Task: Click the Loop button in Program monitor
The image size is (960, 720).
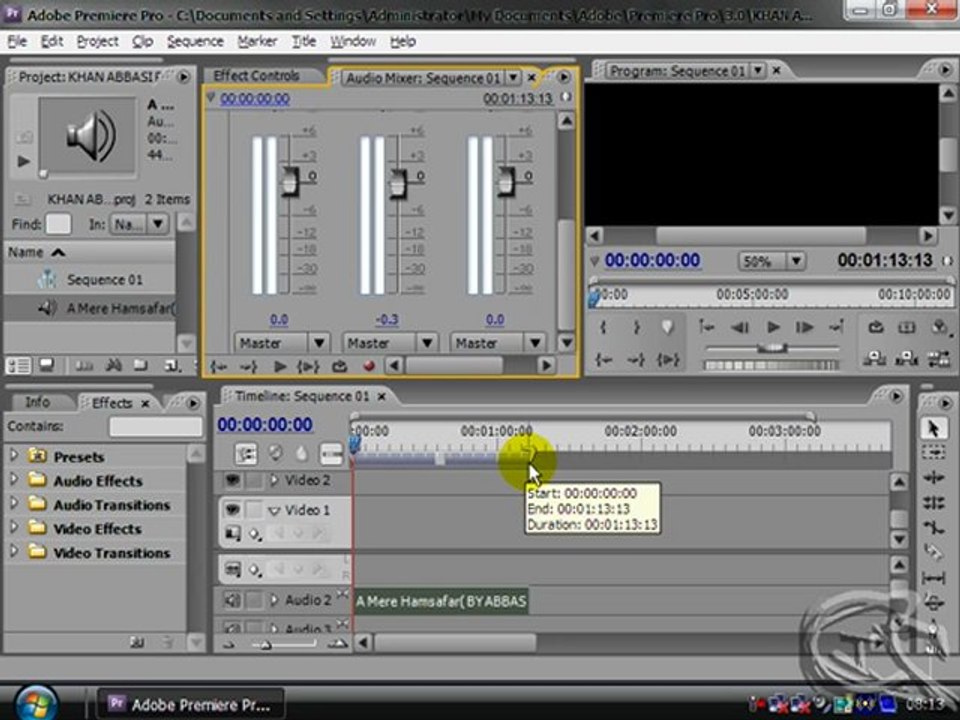Action: click(x=876, y=328)
